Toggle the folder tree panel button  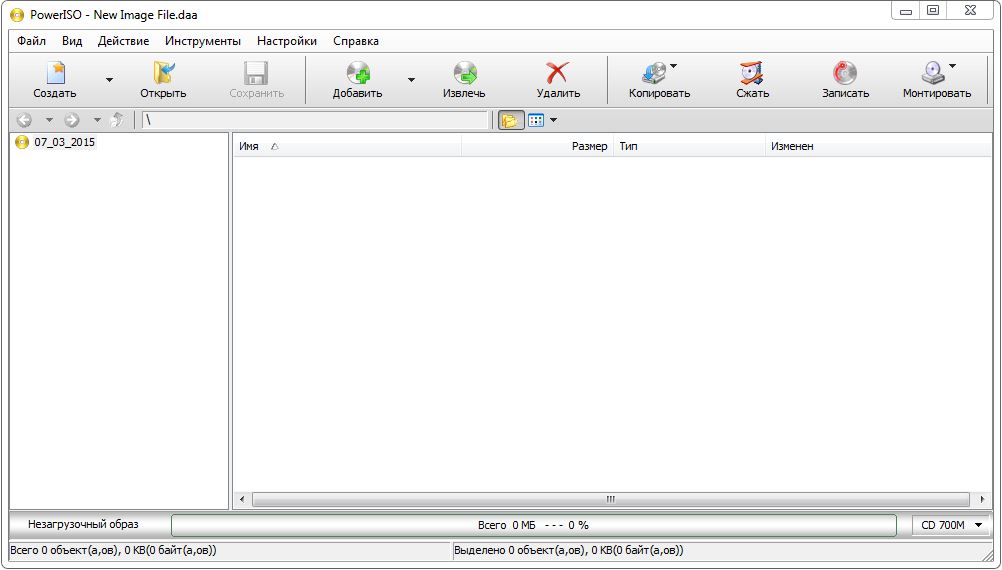(511, 120)
